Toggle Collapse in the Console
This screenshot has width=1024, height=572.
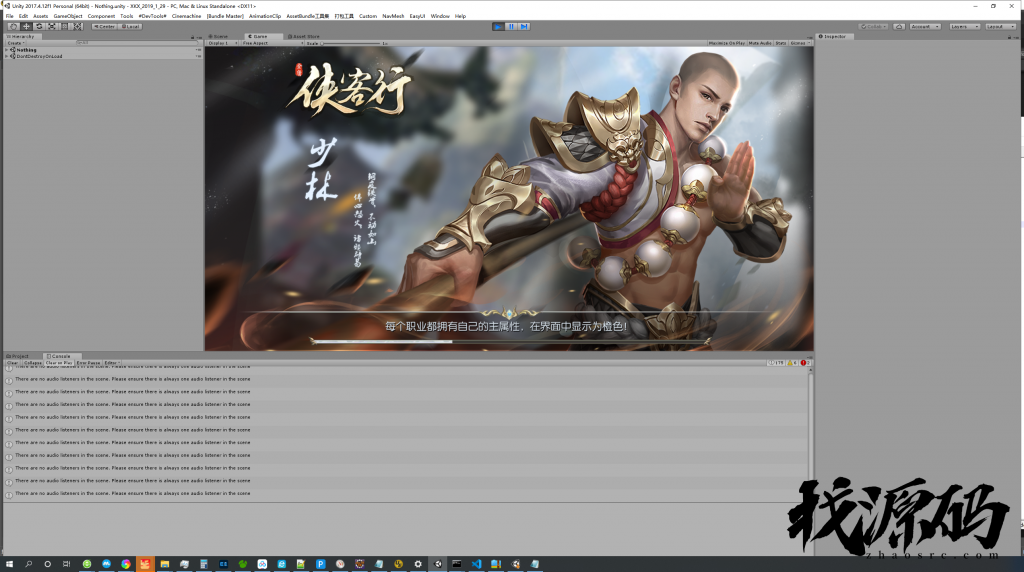pos(33,362)
